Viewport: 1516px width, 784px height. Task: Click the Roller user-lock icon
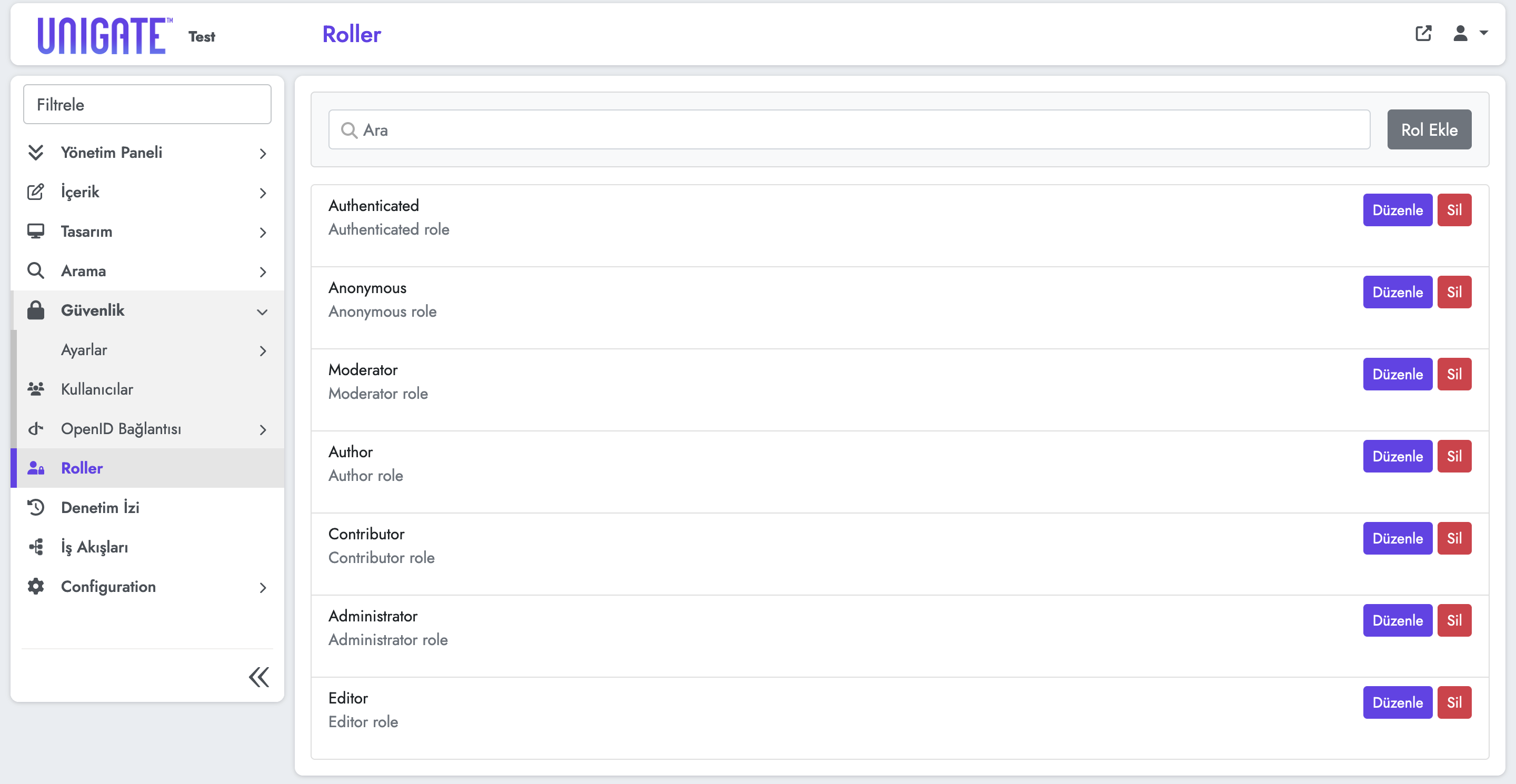pyautogui.click(x=36, y=468)
